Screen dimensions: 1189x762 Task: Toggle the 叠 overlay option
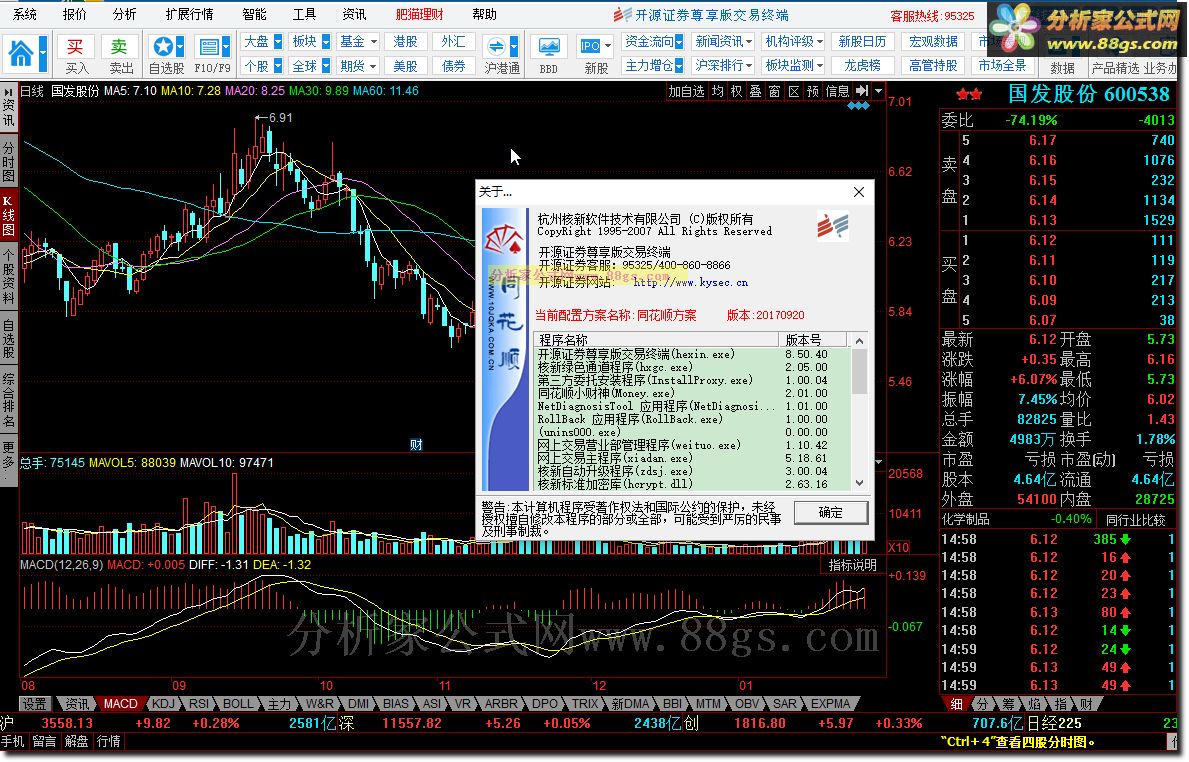point(755,91)
